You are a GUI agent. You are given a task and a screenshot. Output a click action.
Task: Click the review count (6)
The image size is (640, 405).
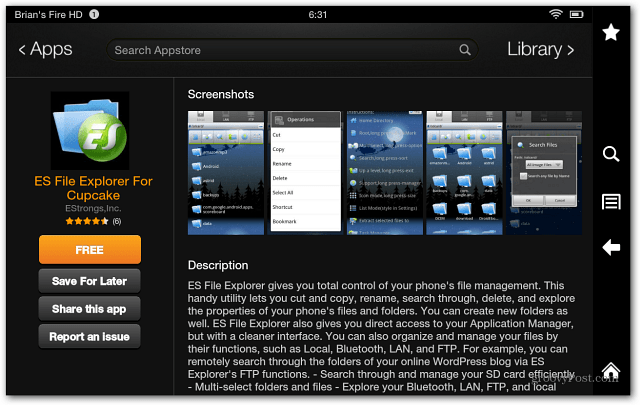coord(117,221)
